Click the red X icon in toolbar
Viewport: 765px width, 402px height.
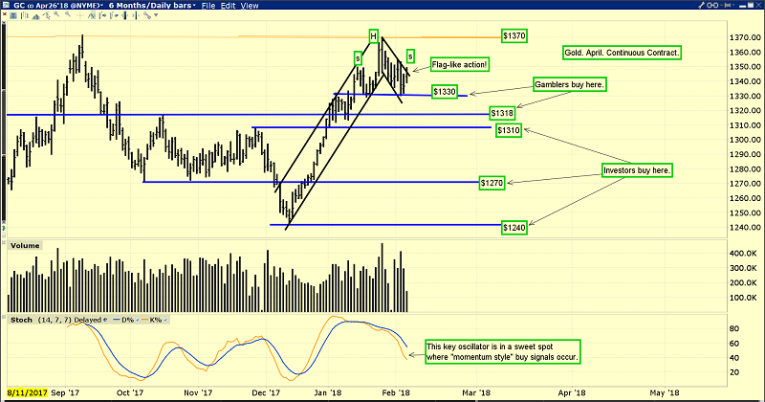click(4, 14)
